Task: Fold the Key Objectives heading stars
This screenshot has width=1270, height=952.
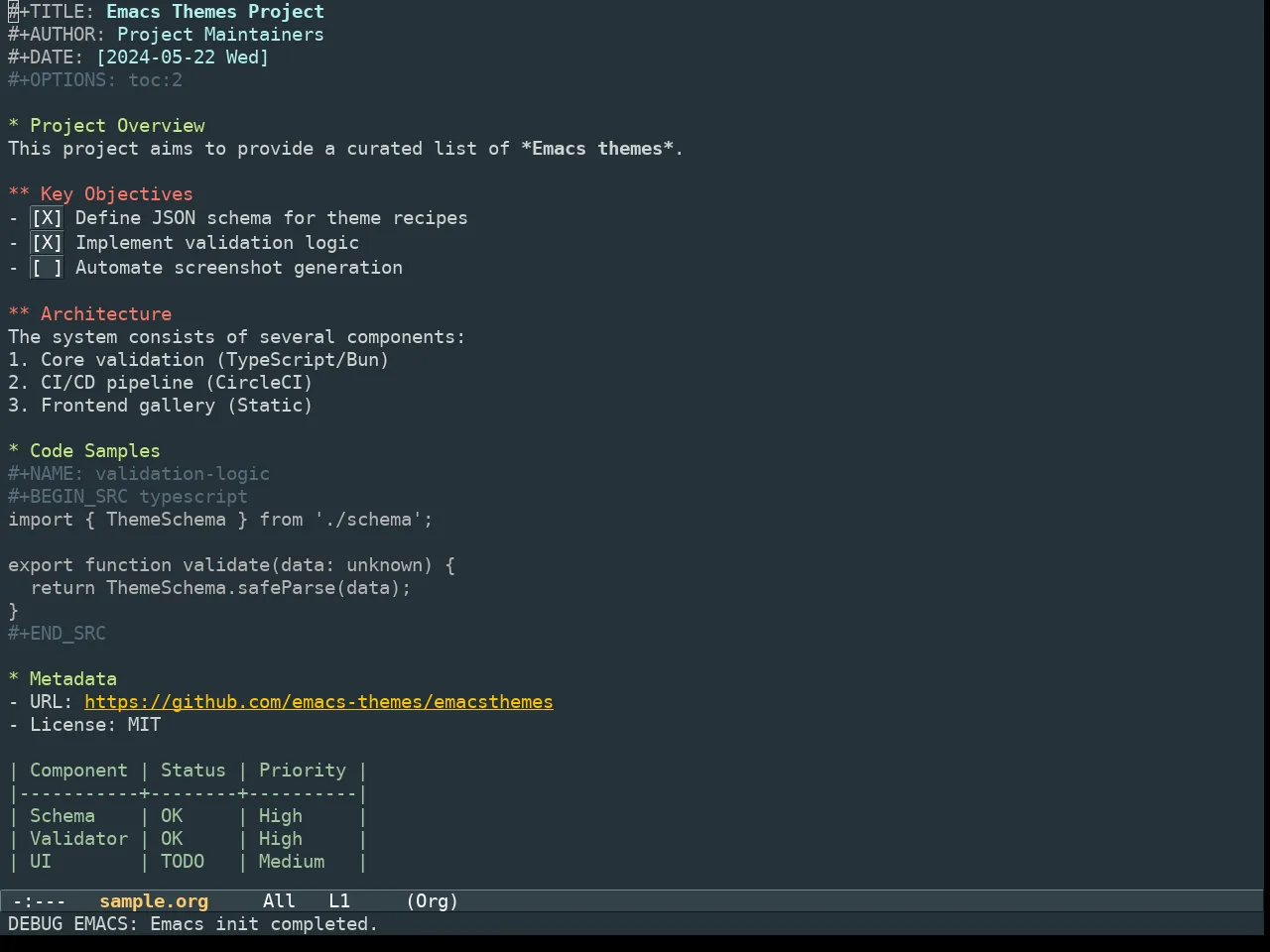Action: (19, 194)
